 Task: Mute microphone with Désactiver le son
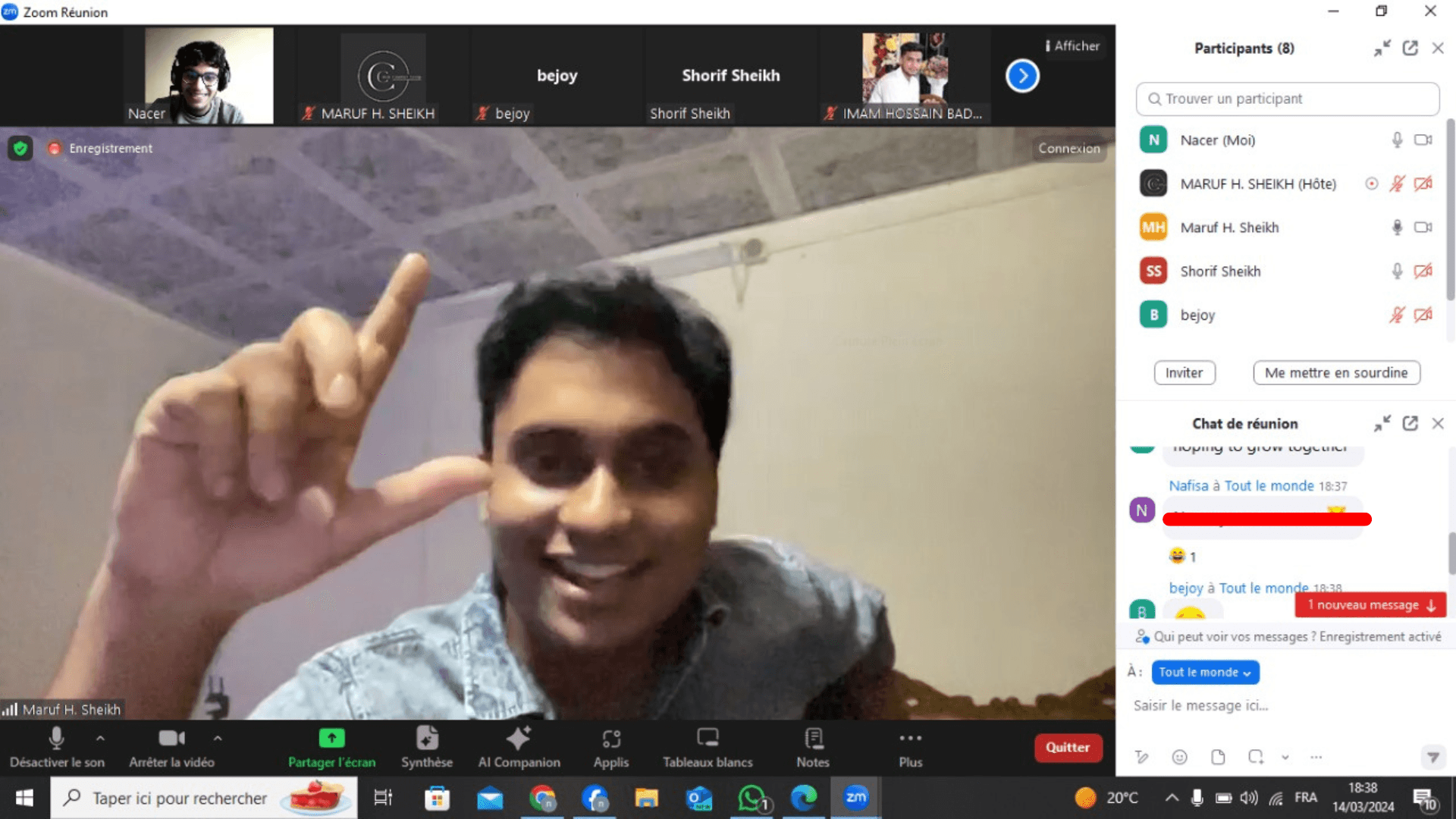[56, 747]
